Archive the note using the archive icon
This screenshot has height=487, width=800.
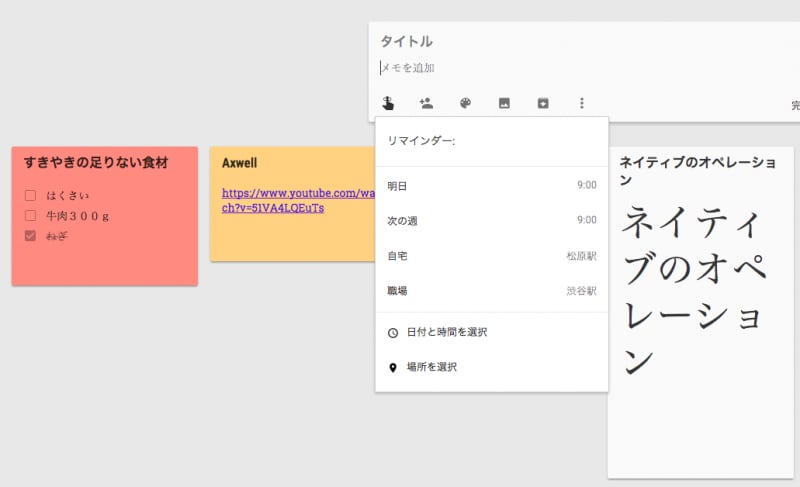tap(543, 103)
